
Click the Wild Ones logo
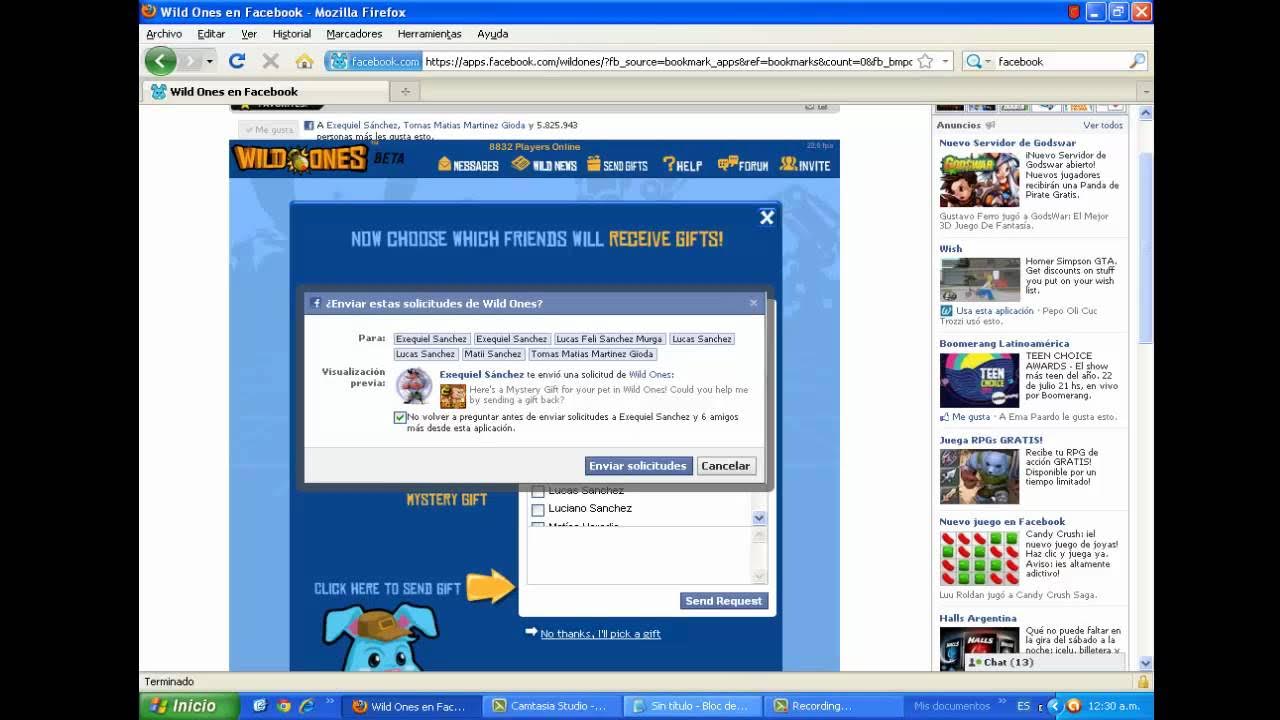(300, 158)
